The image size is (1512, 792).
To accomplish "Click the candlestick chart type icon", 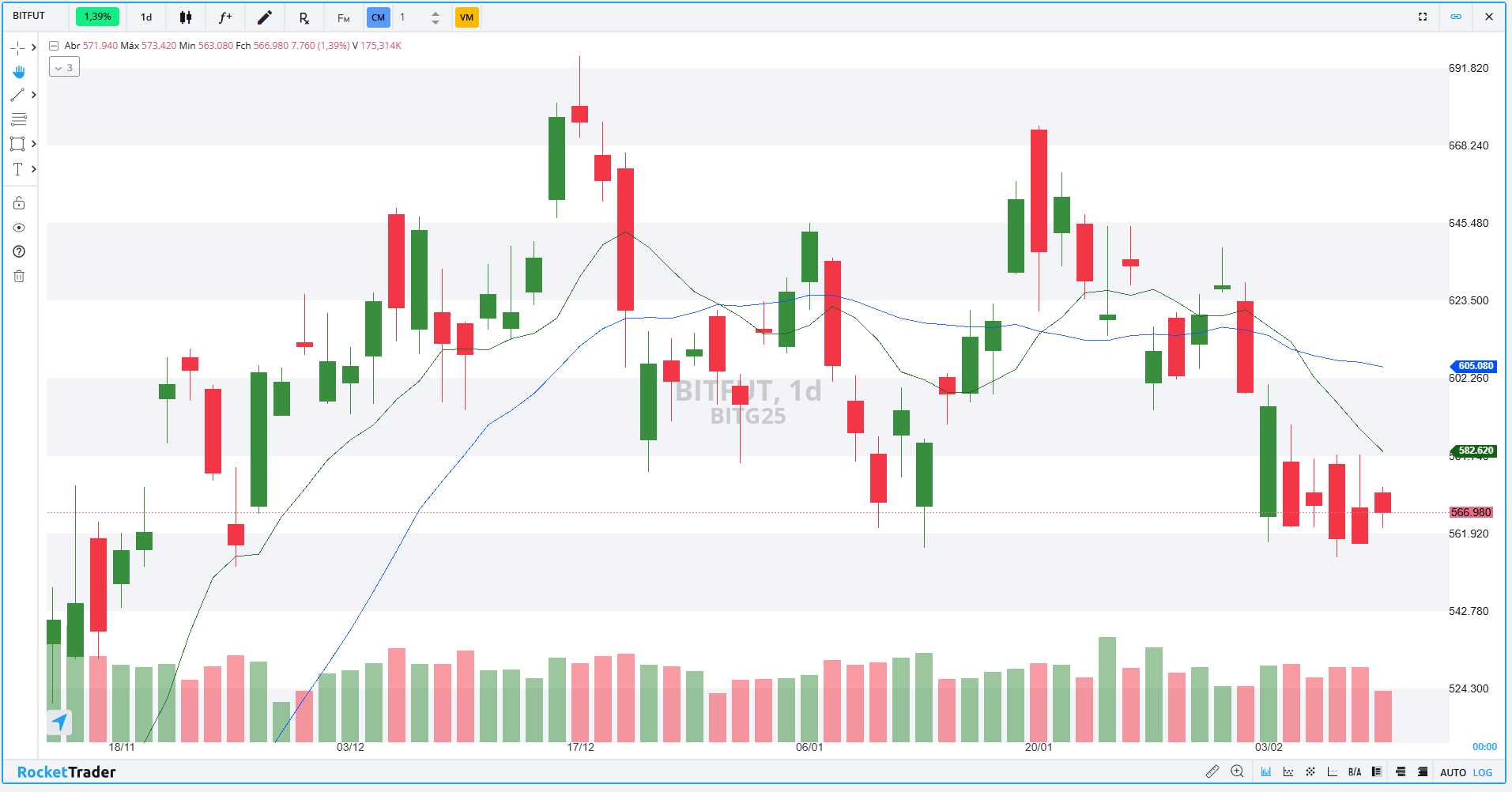I will pos(186,17).
